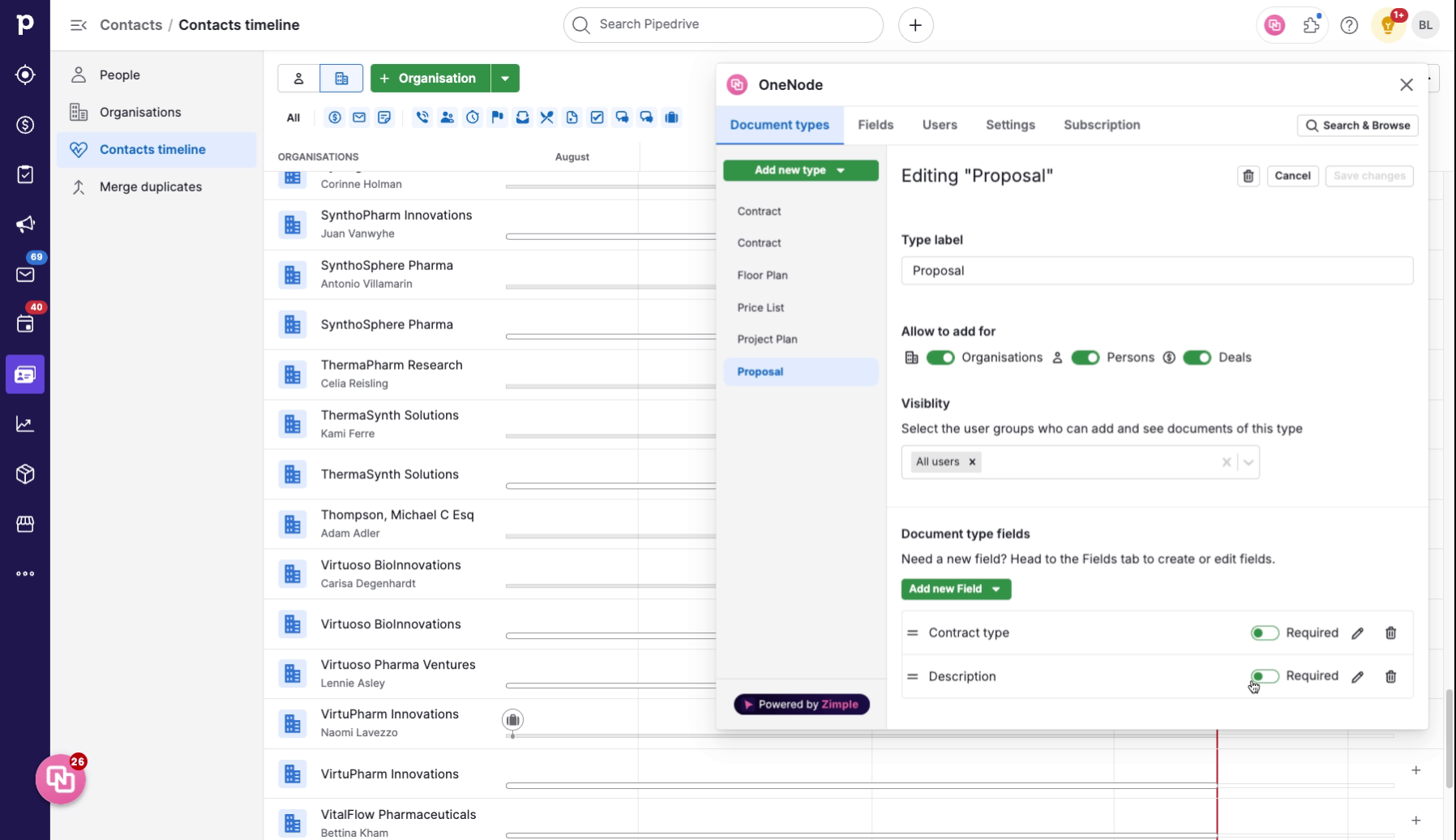The width and height of the screenshot is (1456, 840).
Task: Switch to the Fields tab
Action: [x=876, y=125]
